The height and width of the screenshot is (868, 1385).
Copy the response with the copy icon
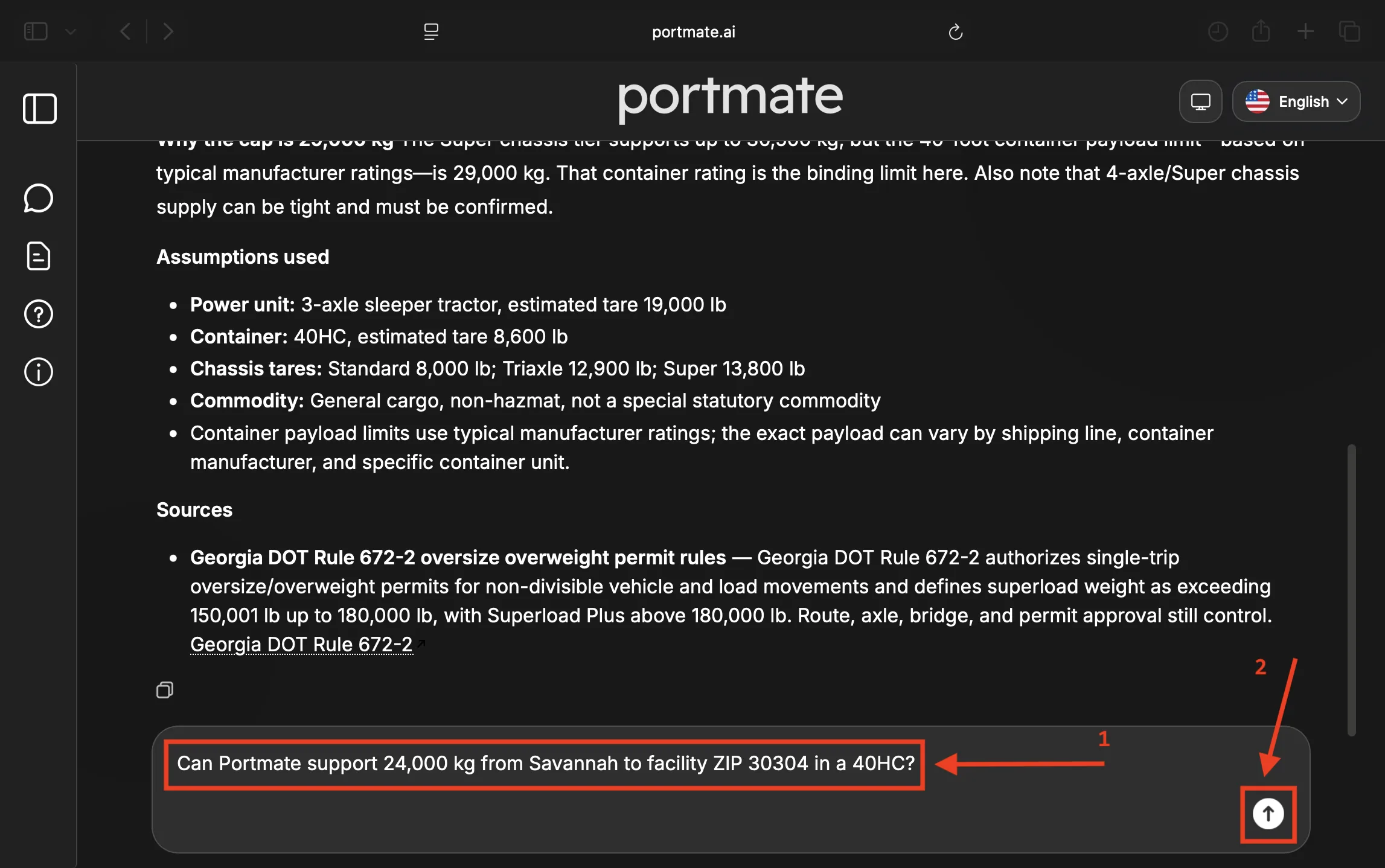(165, 689)
